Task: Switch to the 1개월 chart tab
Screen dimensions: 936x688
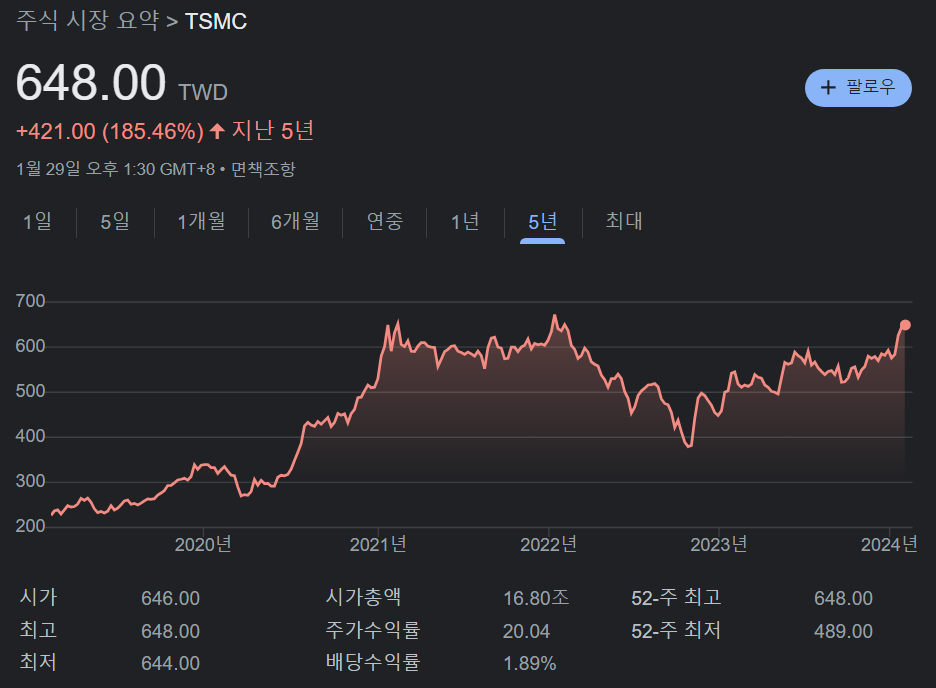Action: [201, 221]
